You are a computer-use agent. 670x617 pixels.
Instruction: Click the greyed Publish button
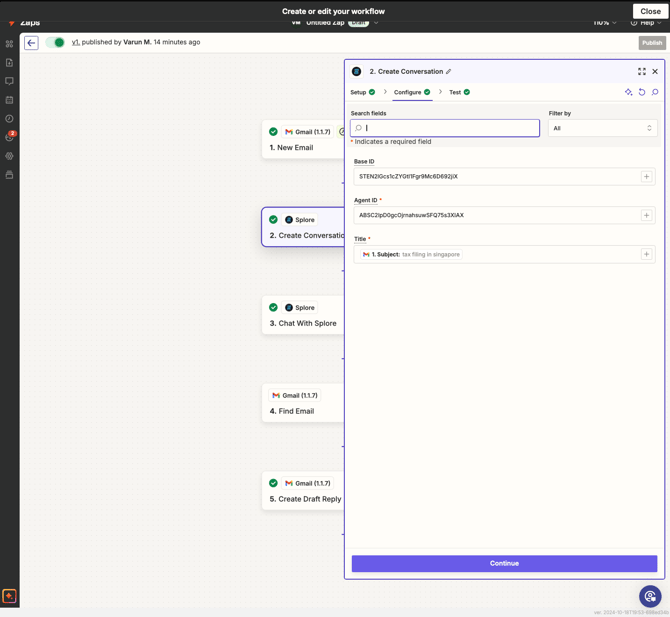652,43
